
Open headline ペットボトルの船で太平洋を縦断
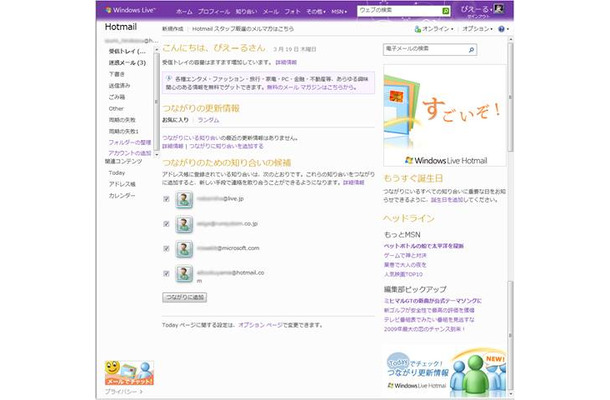tap(424, 246)
